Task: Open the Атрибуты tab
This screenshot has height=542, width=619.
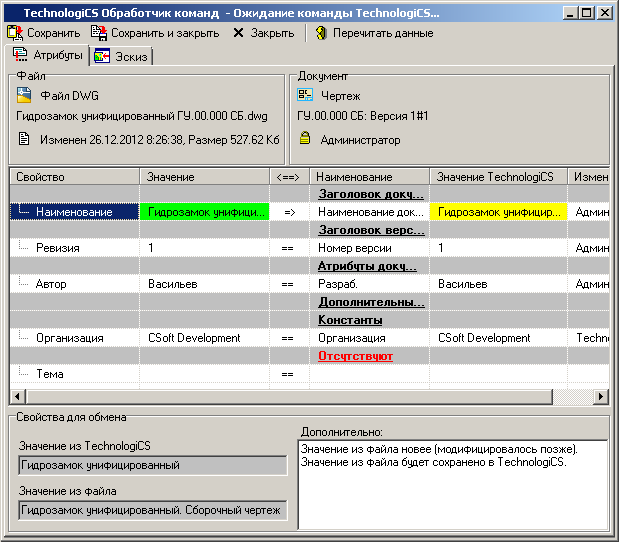Action: tap(48, 56)
